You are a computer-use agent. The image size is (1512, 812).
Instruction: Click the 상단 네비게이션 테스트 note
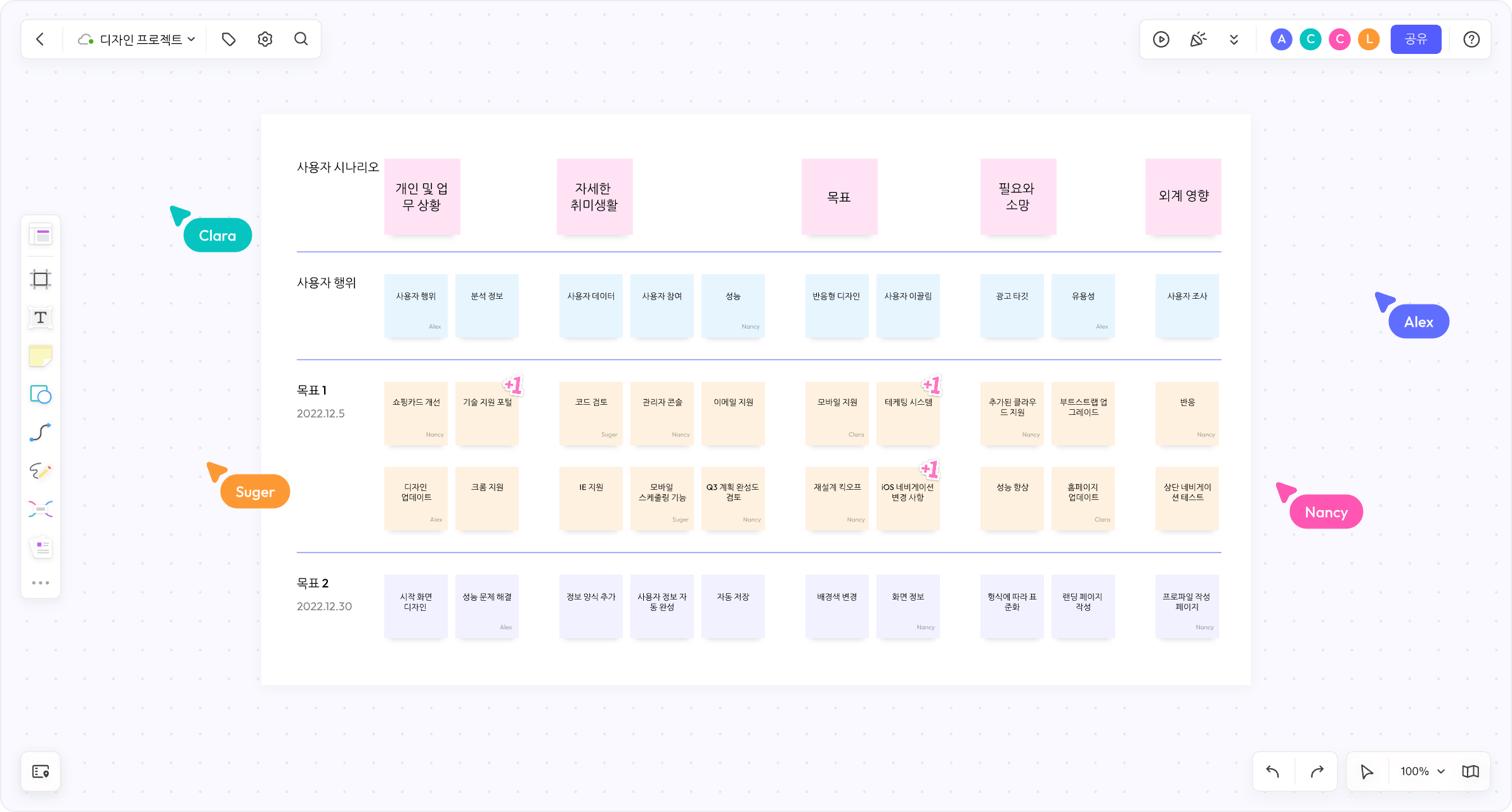pos(1187,499)
